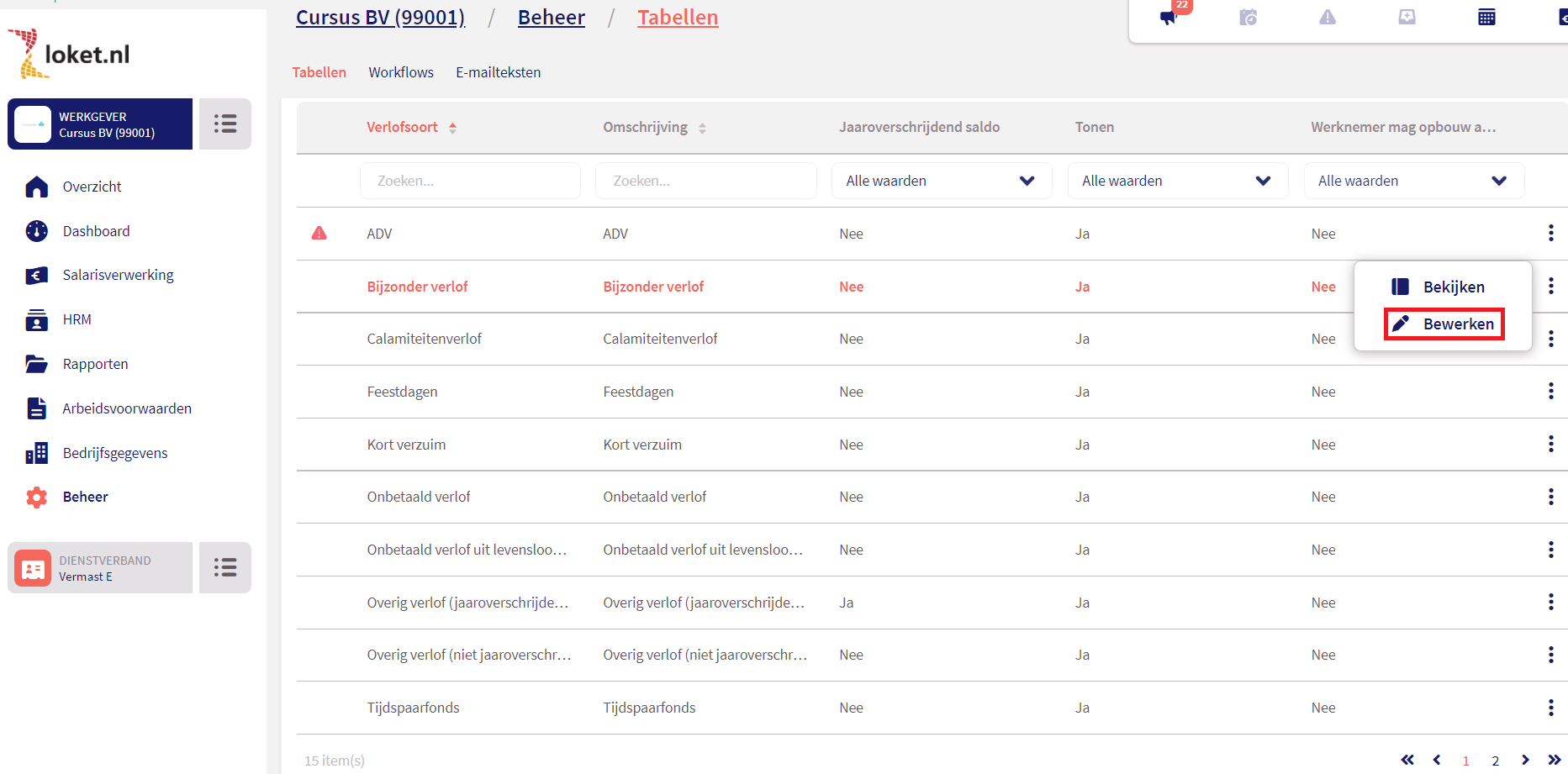Click the Beheer gear icon

point(36,498)
